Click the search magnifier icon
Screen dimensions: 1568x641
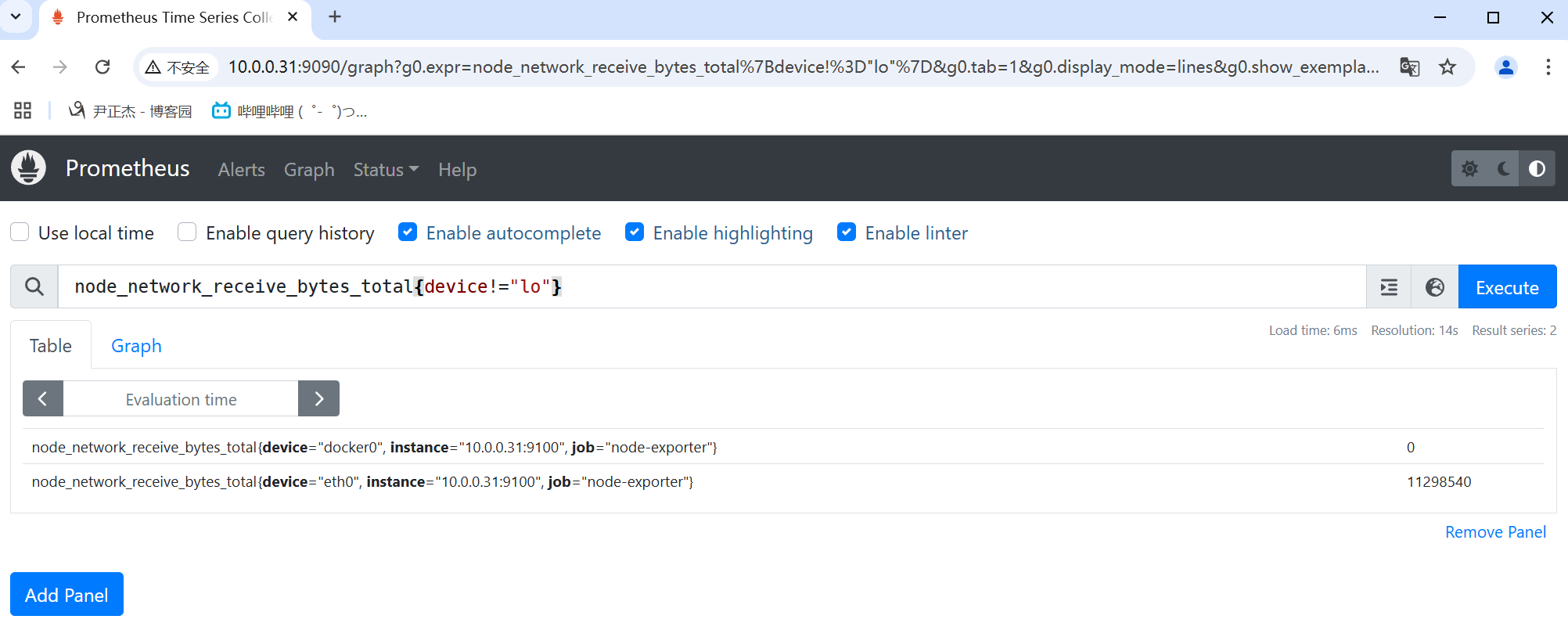pyautogui.click(x=34, y=287)
